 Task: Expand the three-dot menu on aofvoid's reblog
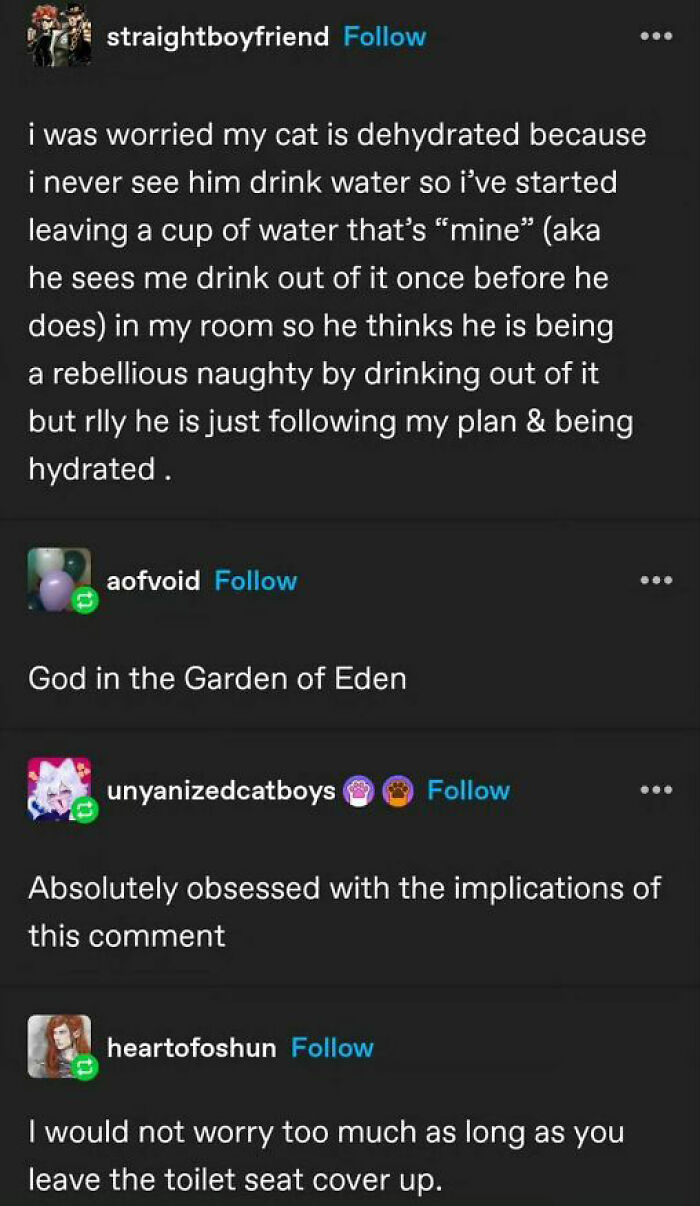[655, 580]
